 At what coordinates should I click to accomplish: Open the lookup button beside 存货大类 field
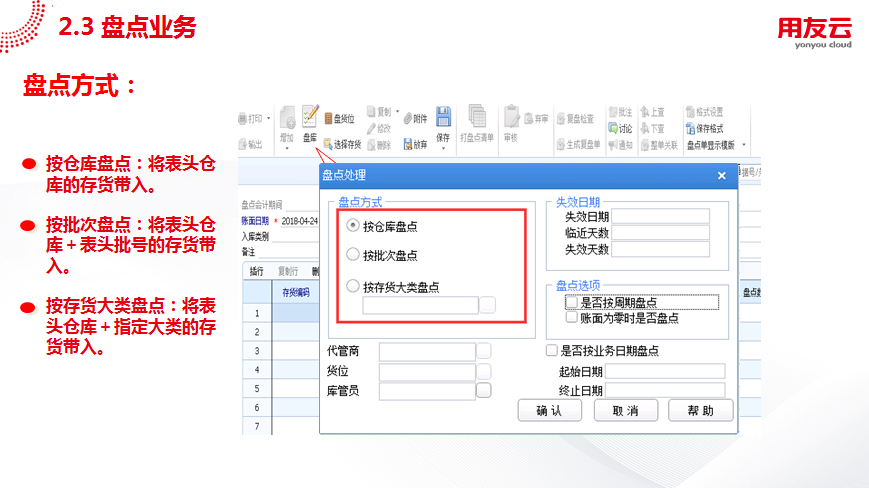(x=487, y=305)
